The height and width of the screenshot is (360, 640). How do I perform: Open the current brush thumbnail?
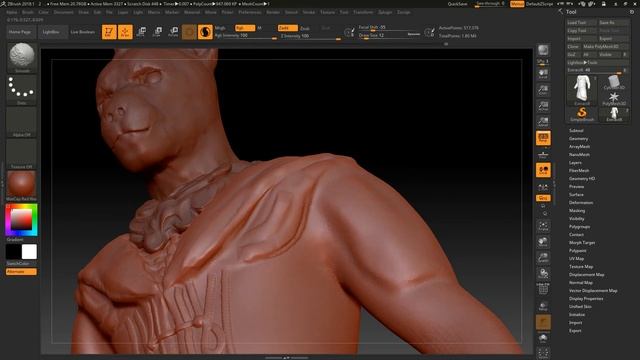point(22,58)
